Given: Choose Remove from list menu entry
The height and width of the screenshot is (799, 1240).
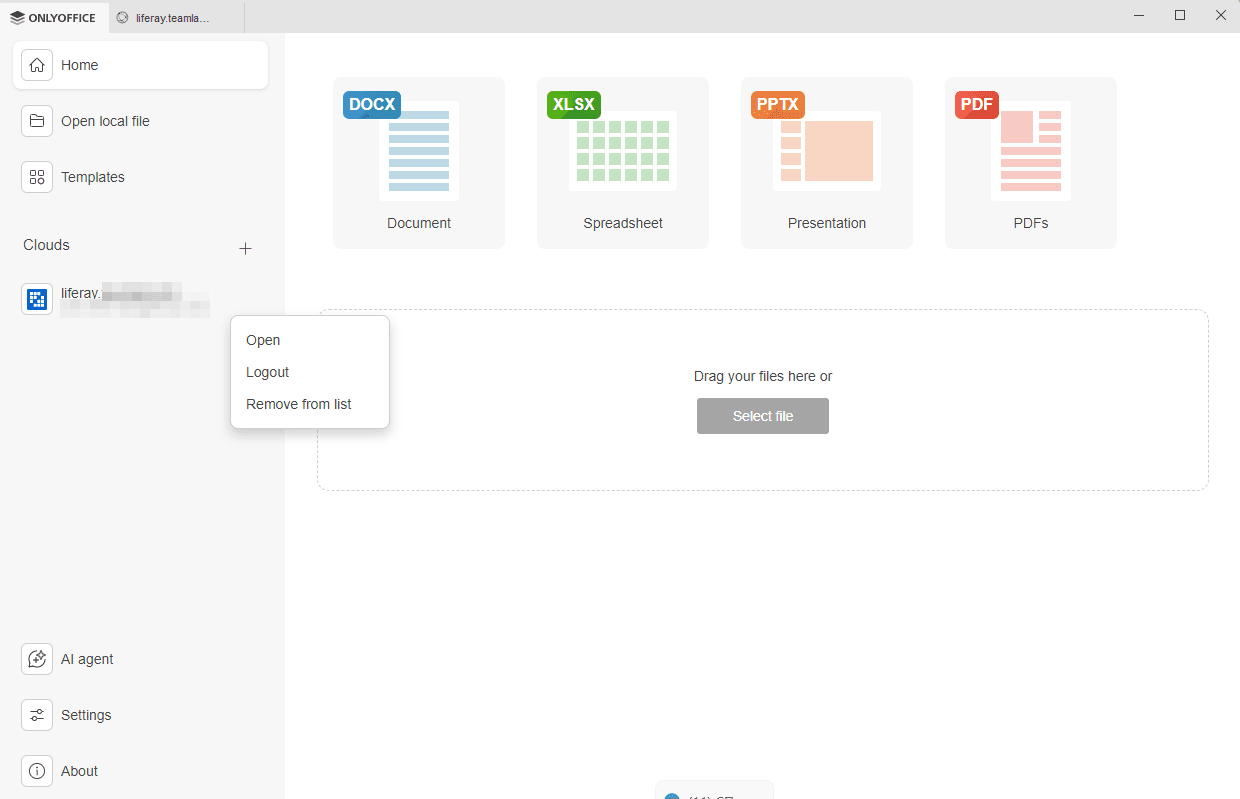Looking at the screenshot, I should 298,404.
